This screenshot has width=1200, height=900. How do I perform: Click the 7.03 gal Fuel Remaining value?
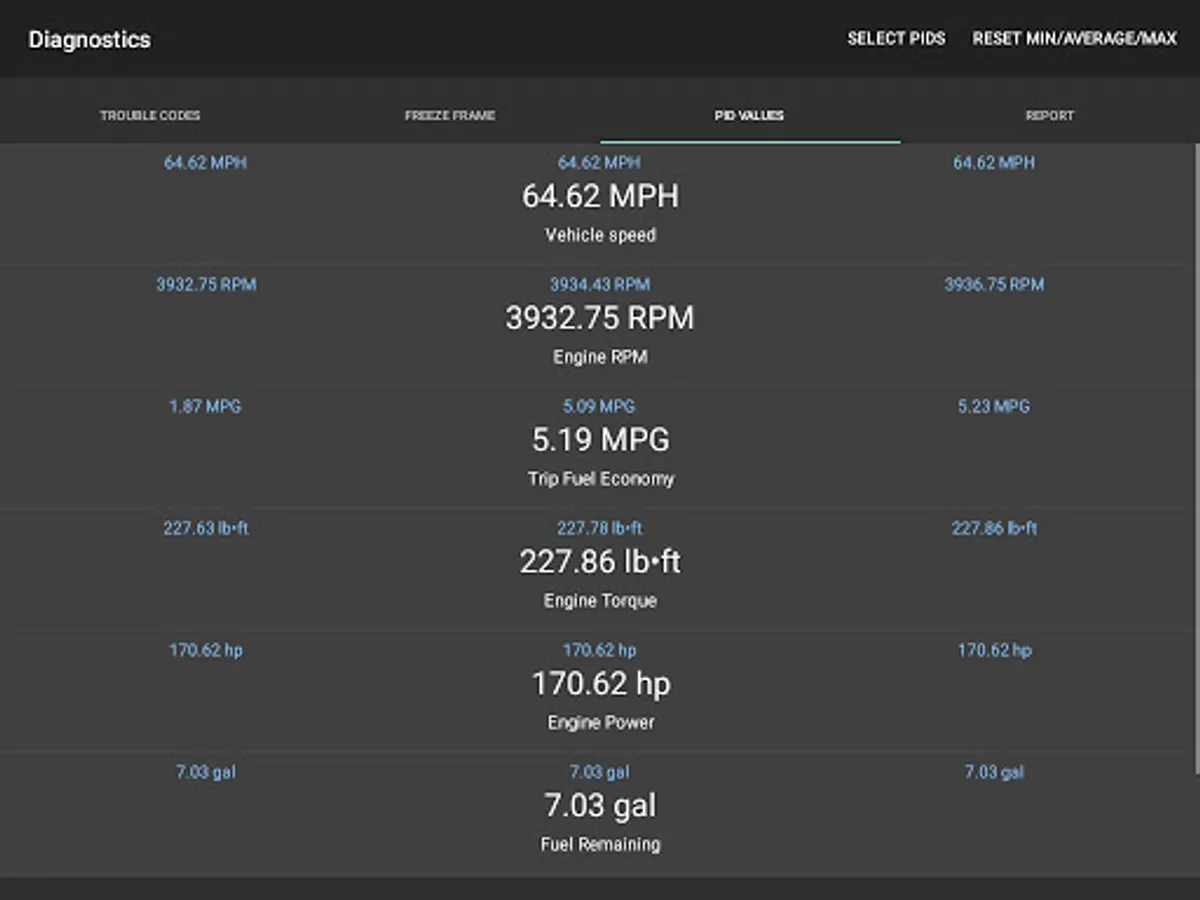point(600,806)
